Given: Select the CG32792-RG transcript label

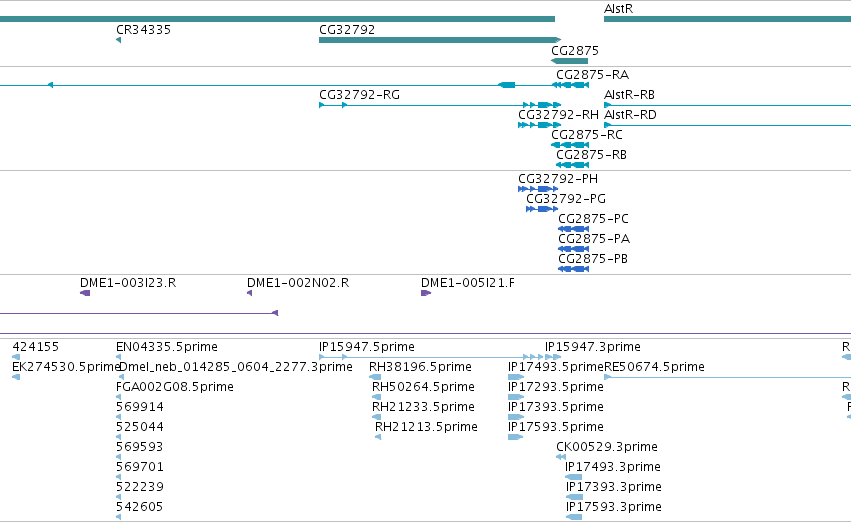Looking at the screenshot, I should [x=359, y=95].
